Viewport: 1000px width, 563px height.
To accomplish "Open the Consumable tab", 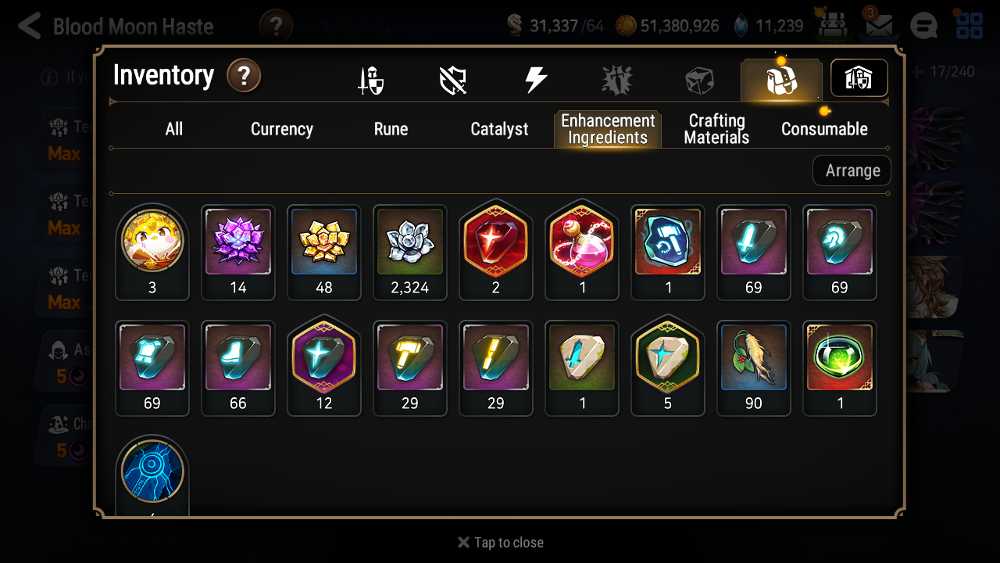I will pos(824,129).
